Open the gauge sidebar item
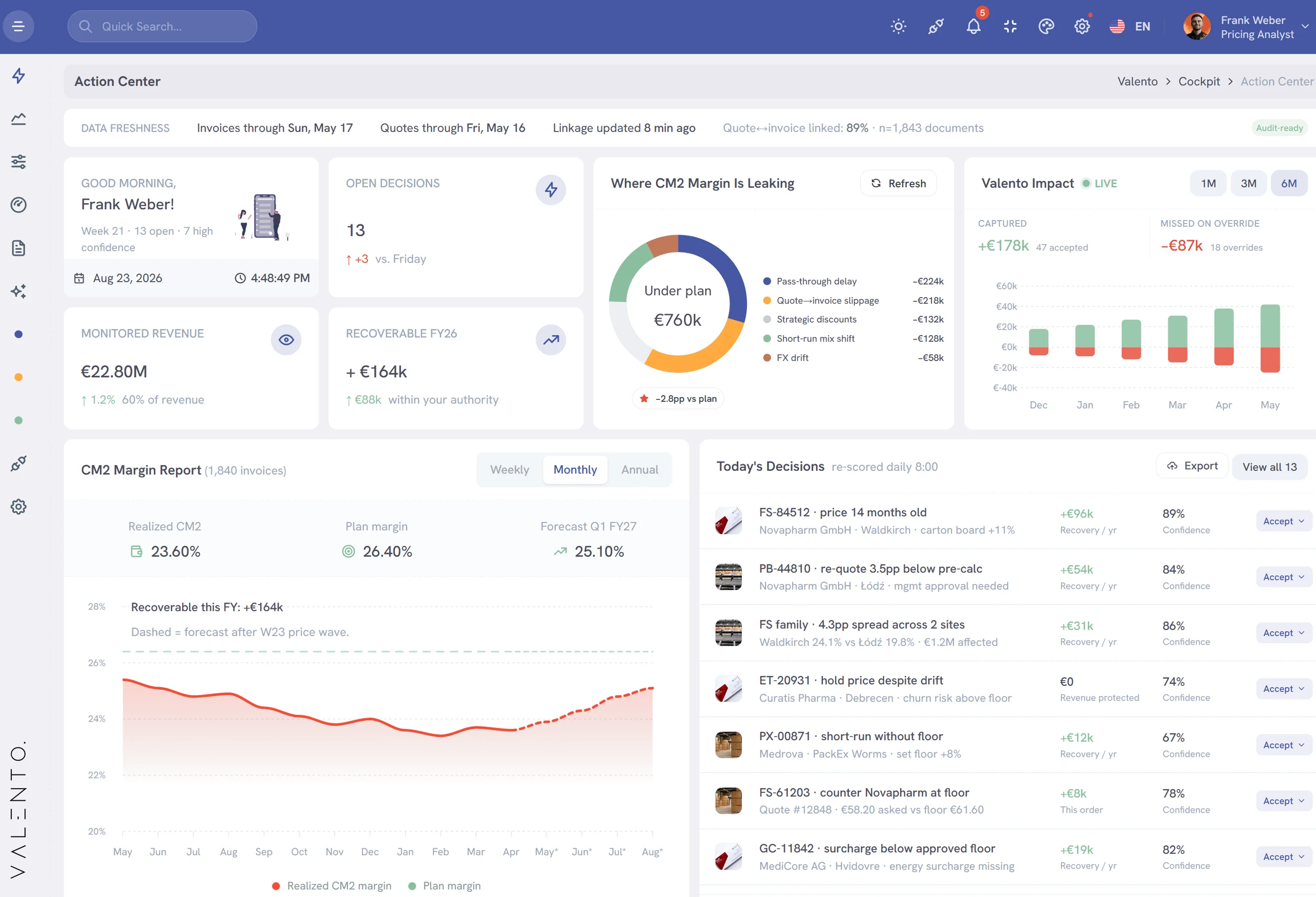Viewport: 1316px width, 897px height. pyautogui.click(x=19, y=205)
